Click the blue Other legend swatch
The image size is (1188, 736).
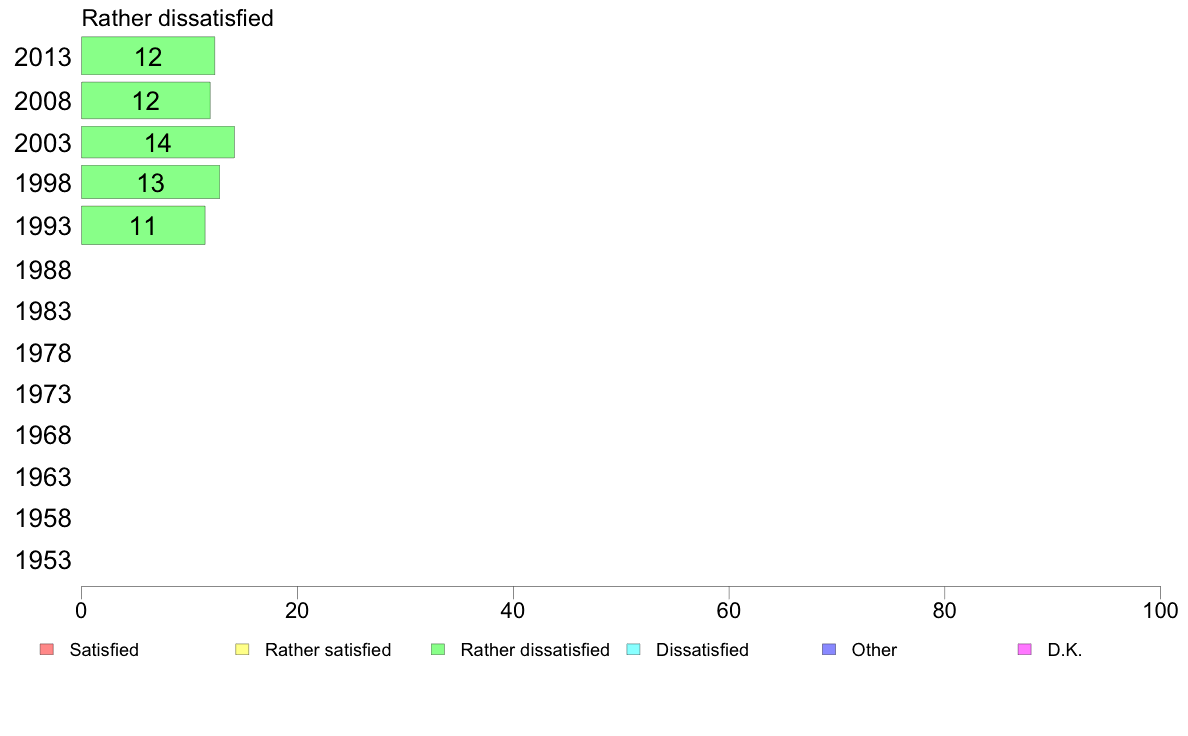(829, 650)
